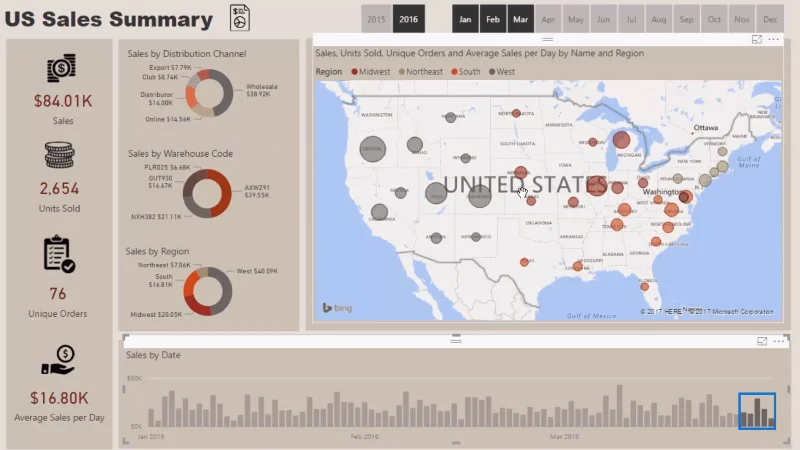Open focus mode on the map visual

[x=757, y=39]
